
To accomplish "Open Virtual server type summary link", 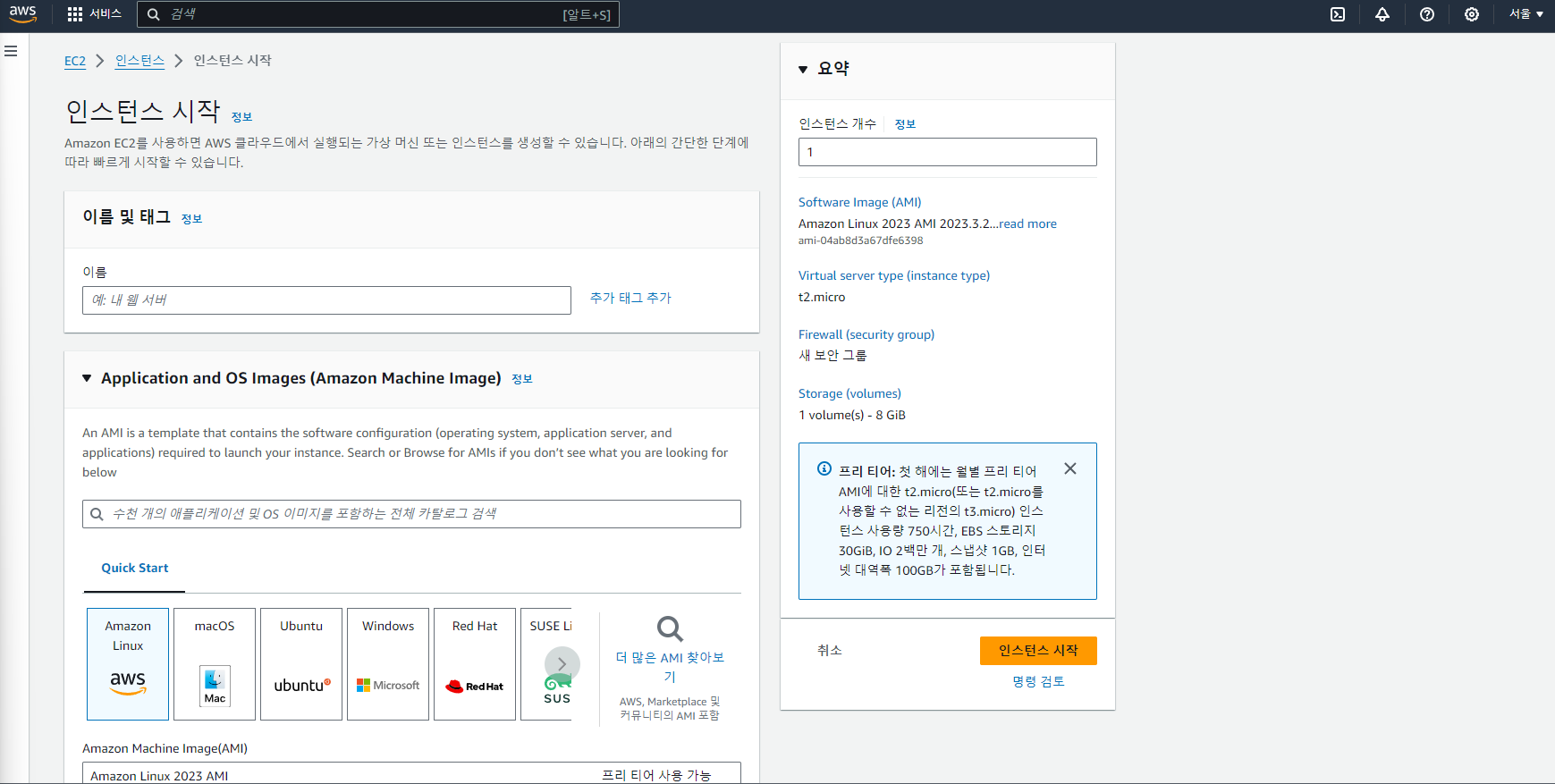I will [x=894, y=276].
